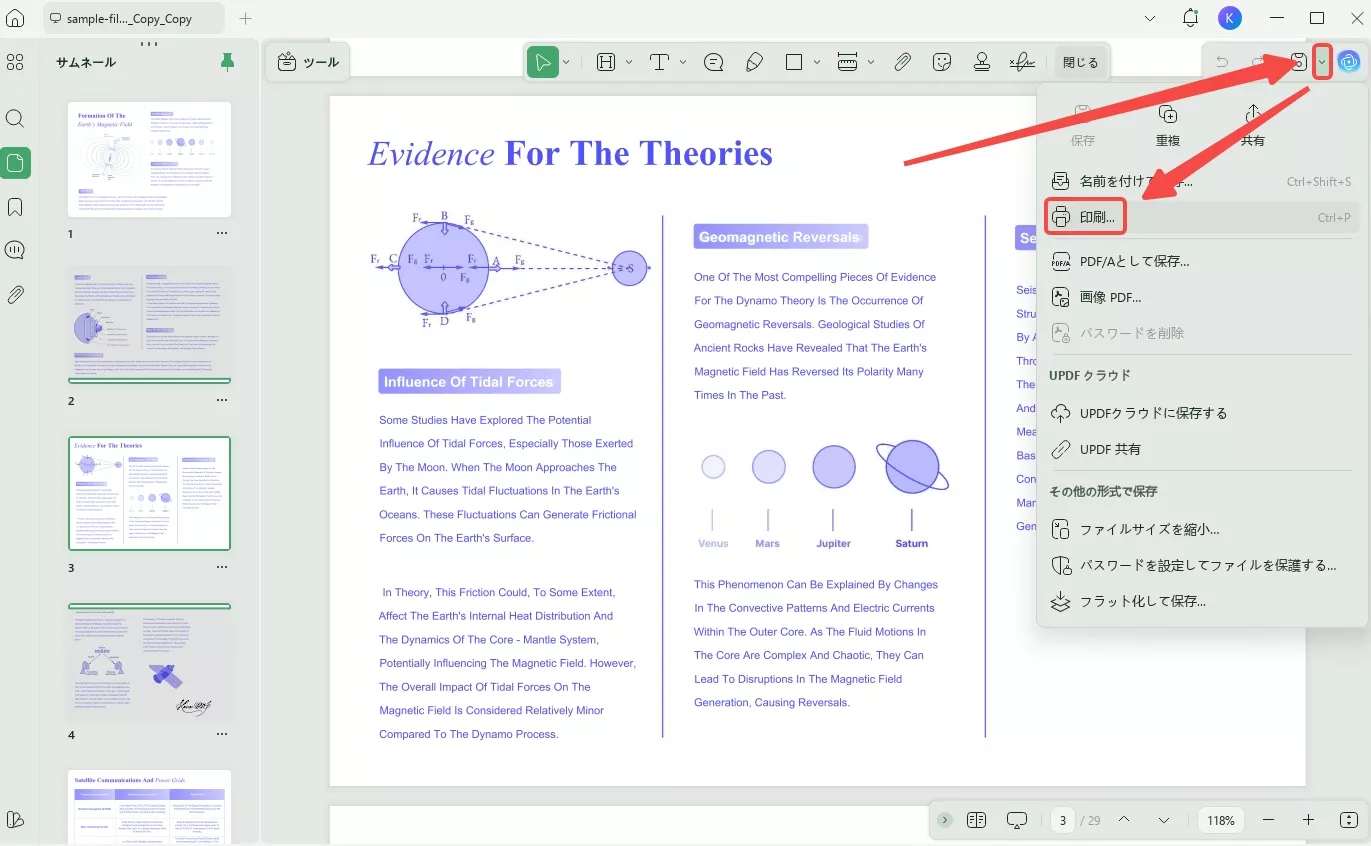Click the save disk icon in toolbar

coord(1298,62)
